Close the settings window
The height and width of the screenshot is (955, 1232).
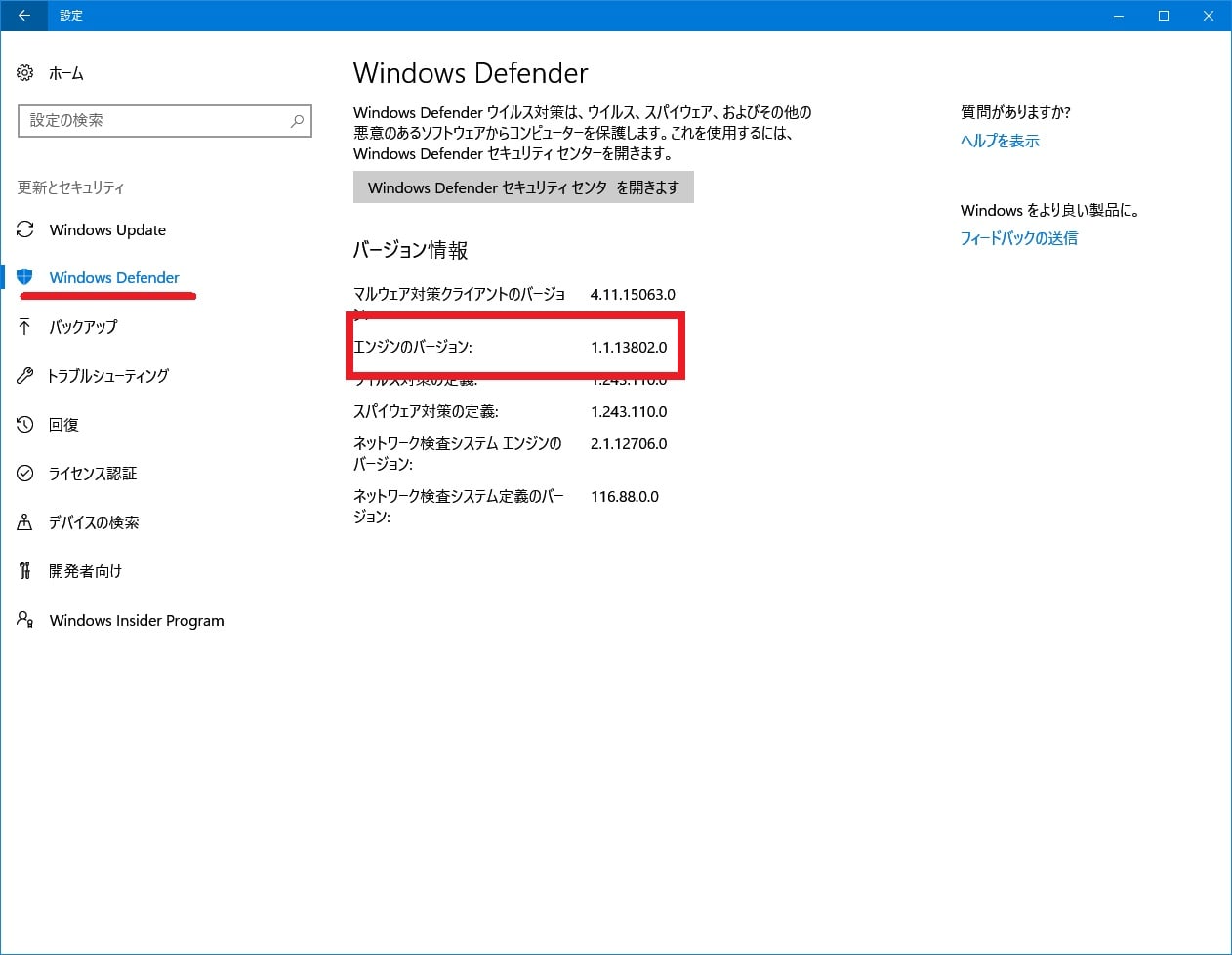point(1209,16)
